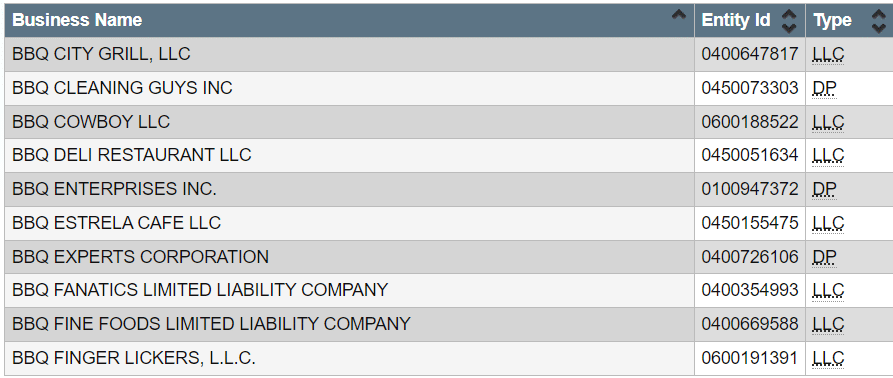Viewport: 893px width, 378px height.
Task: Select DP type abbreviation for BBQ ENTERPRISES
Action: click(x=825, y=189)
